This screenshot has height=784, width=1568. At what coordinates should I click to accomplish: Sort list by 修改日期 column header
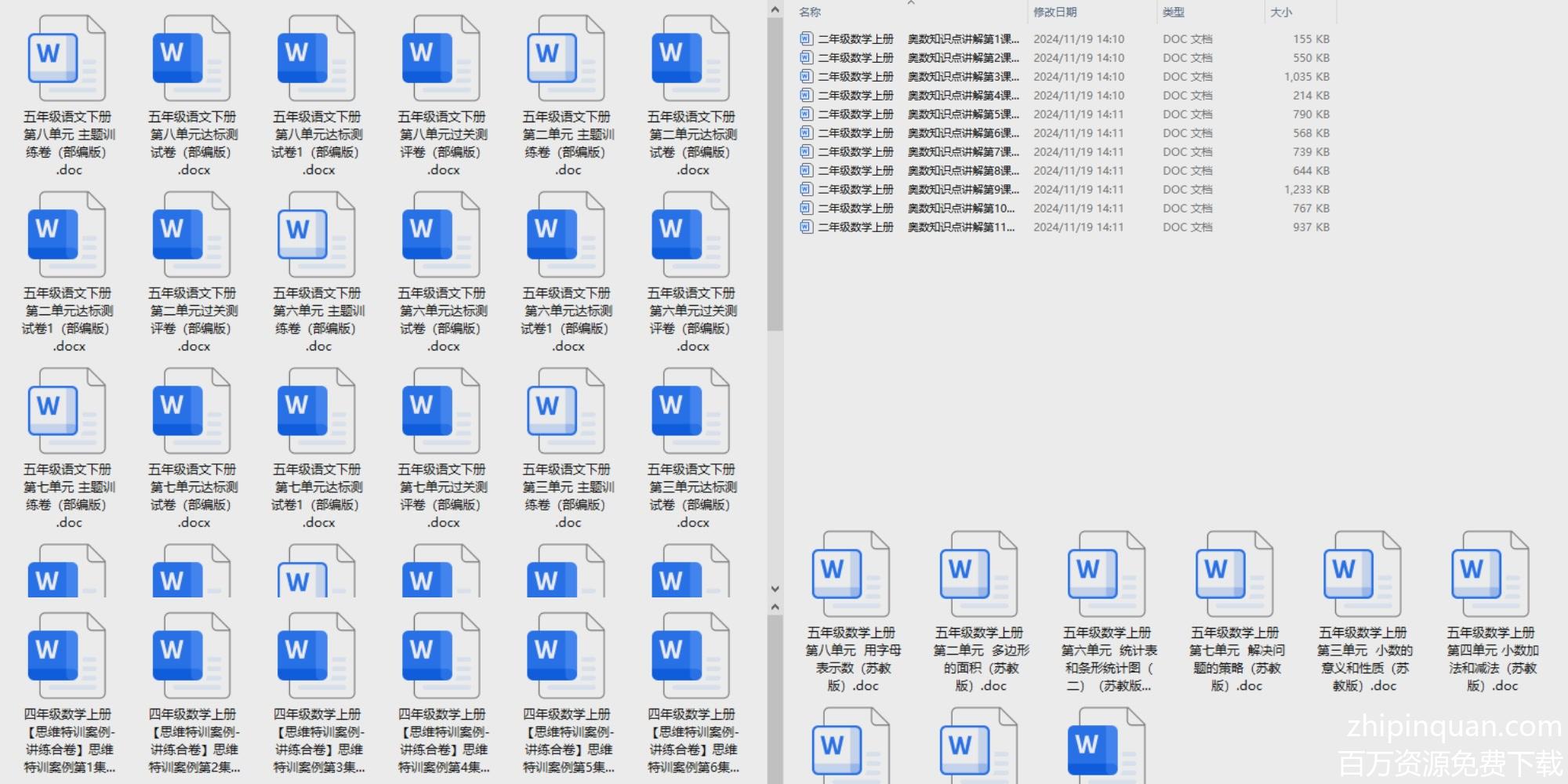[x=1054, y=13]
